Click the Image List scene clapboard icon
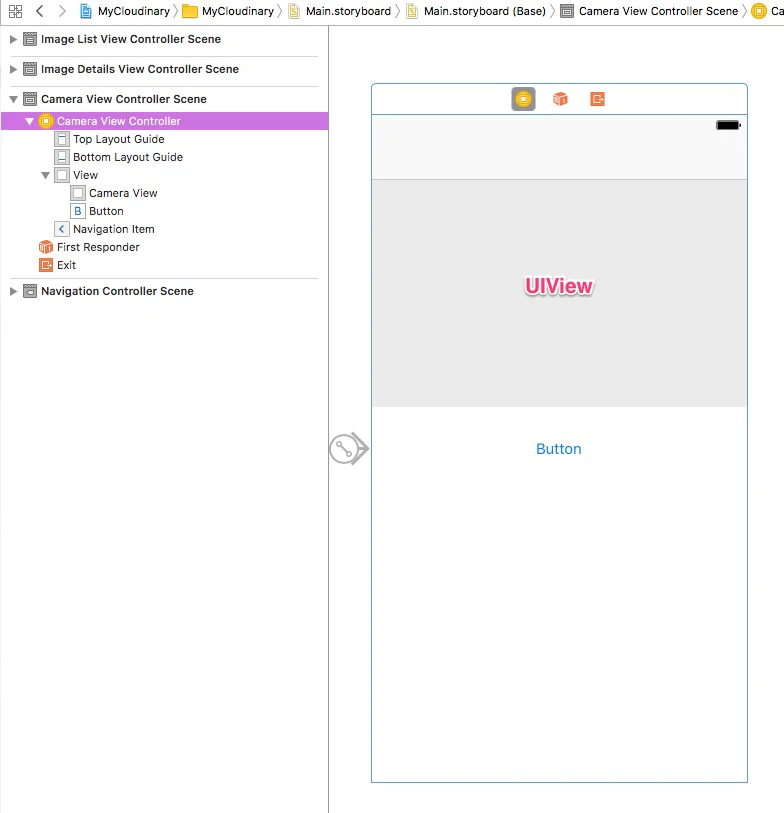 point(30,39)
